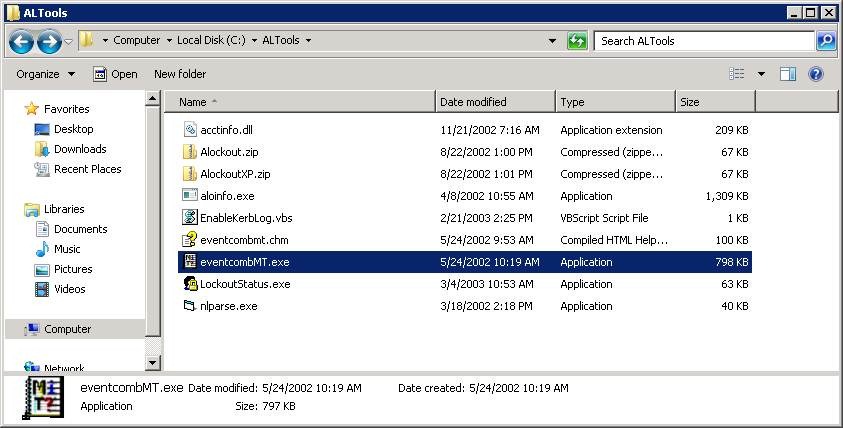Toggle the preview pane
843x428 pixels.
click(788, 74)
